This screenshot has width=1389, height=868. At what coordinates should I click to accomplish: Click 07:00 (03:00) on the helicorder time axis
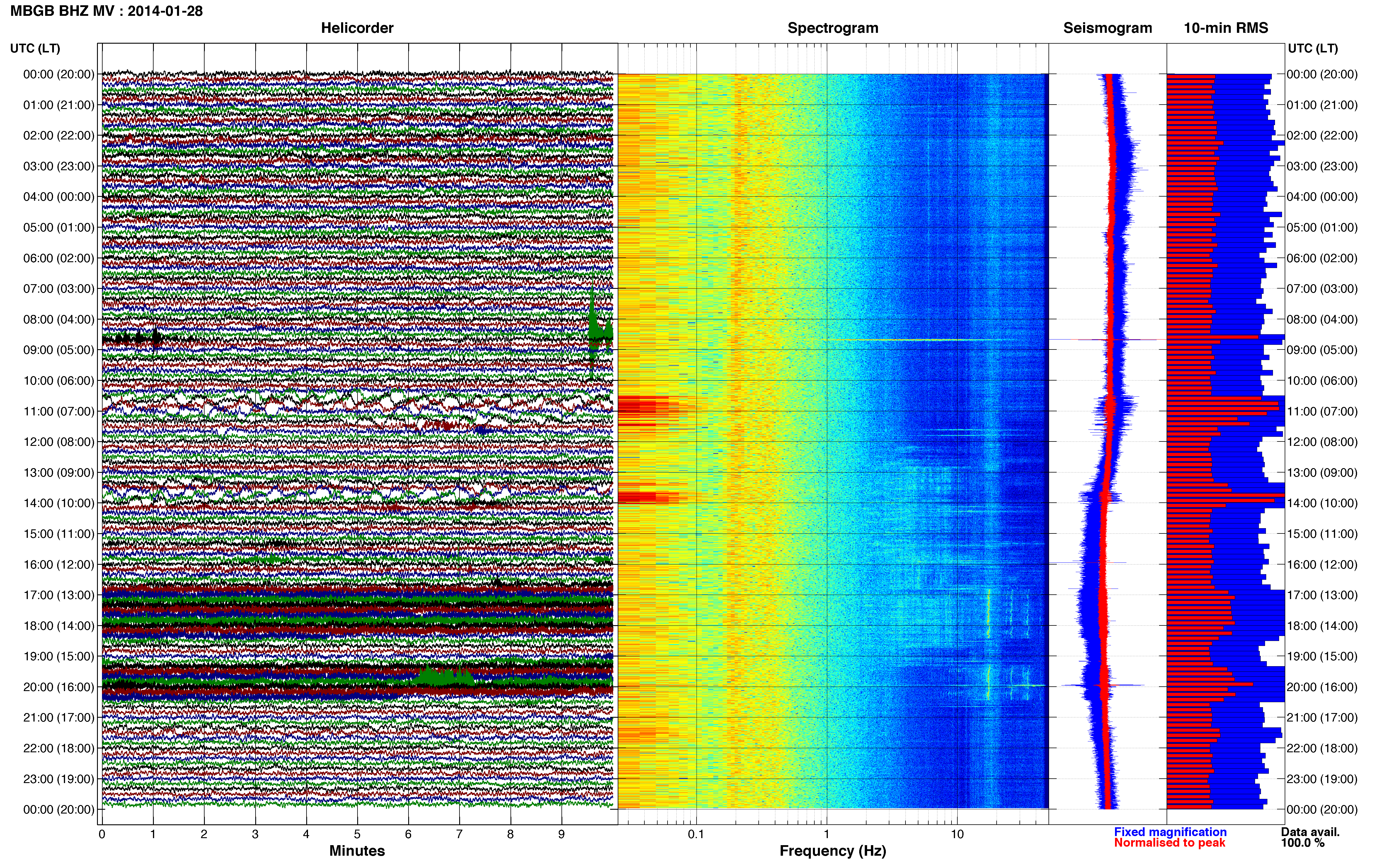(x=59, y=289)
